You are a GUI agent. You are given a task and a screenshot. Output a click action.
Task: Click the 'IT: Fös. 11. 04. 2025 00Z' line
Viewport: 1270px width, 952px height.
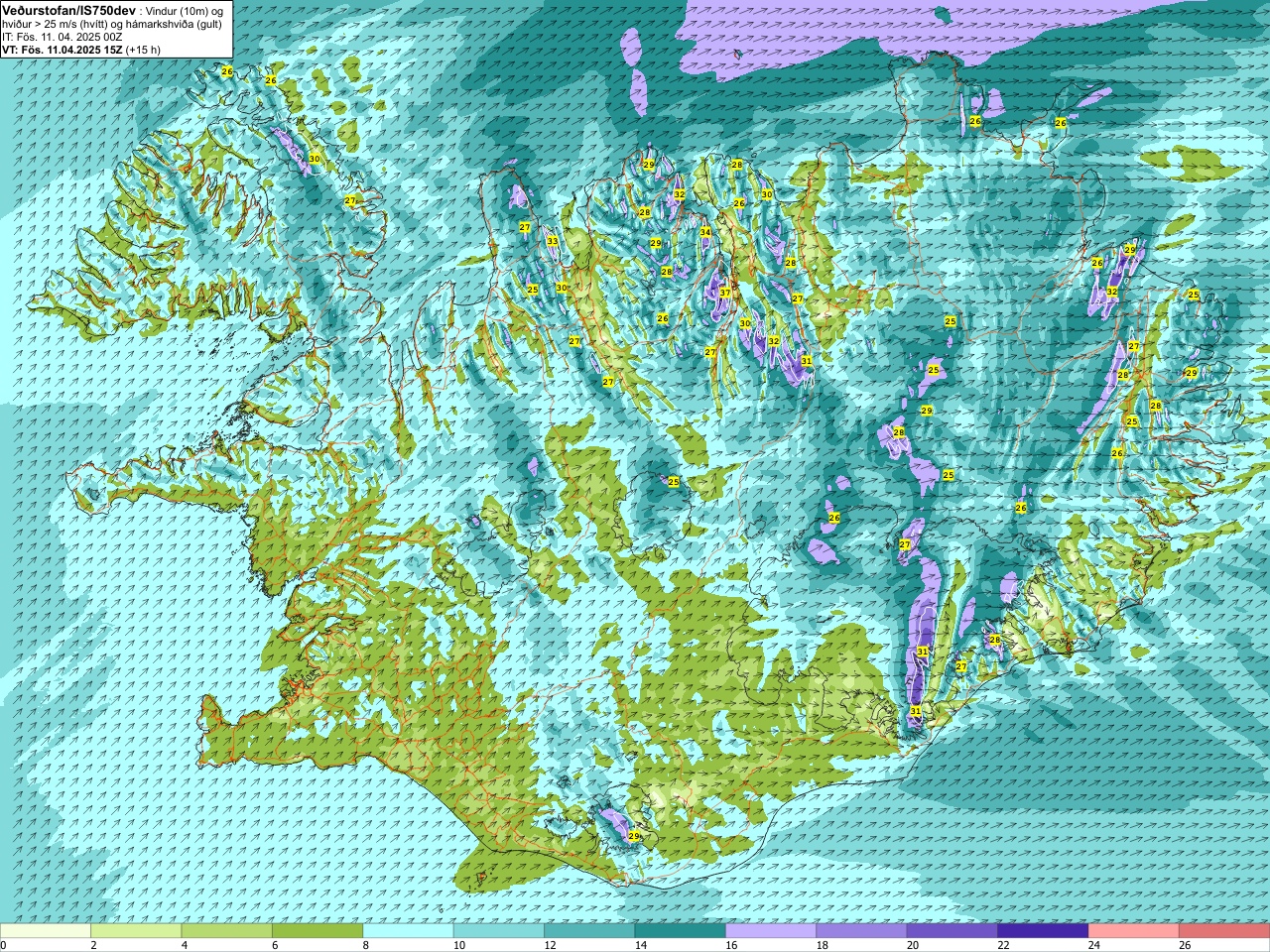tap(62, 36)
